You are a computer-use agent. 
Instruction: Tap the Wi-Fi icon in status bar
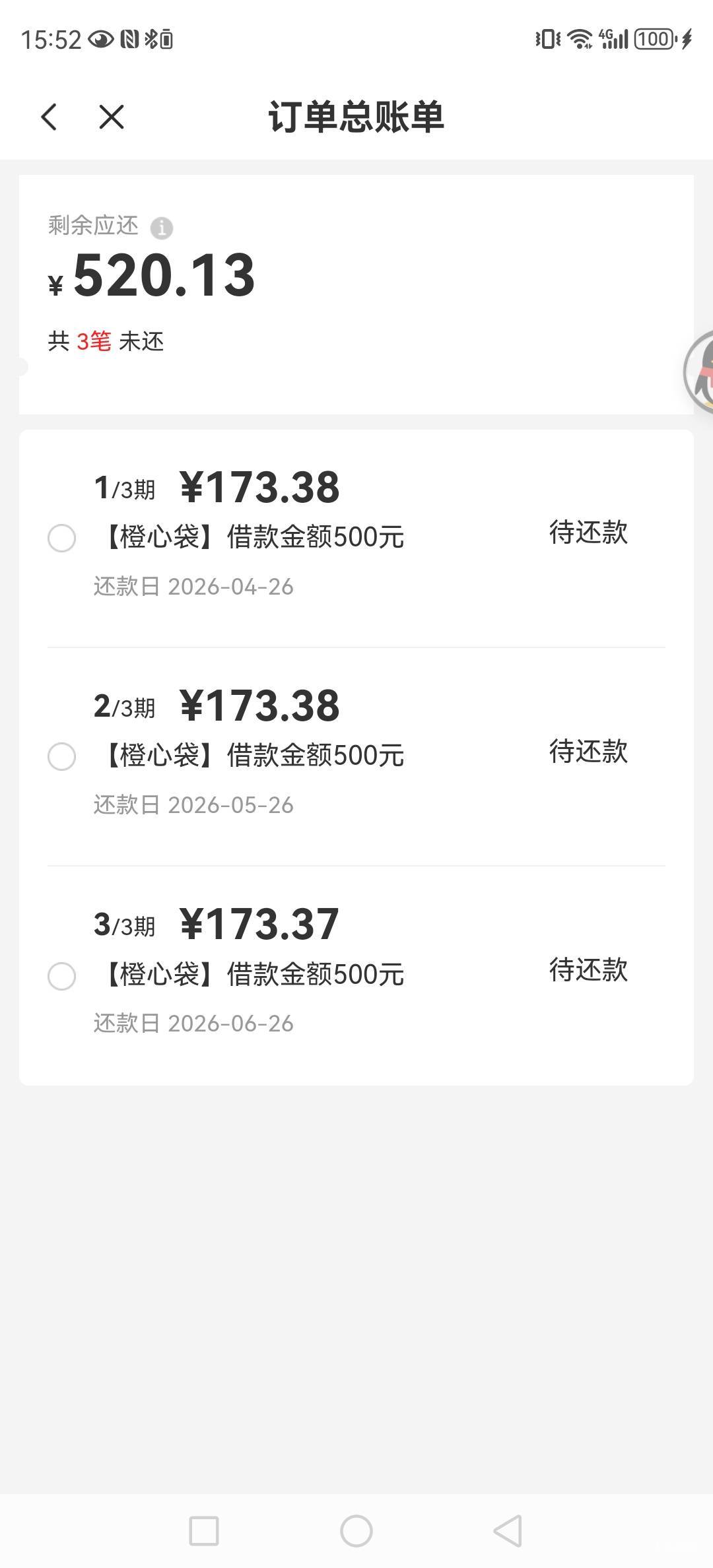click(x=580, y=40)
